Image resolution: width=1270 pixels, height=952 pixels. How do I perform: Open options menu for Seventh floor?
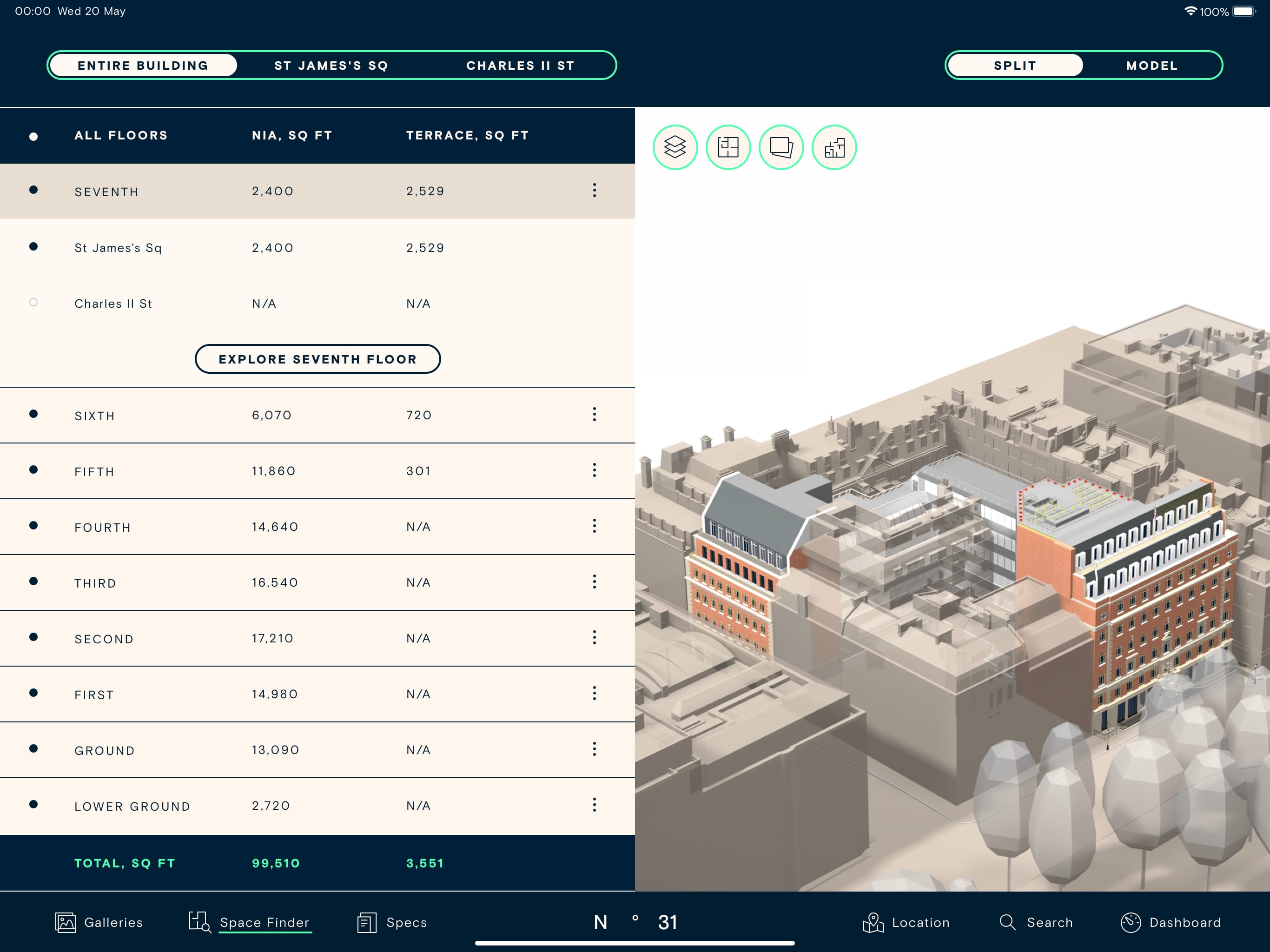click(594, 190)
